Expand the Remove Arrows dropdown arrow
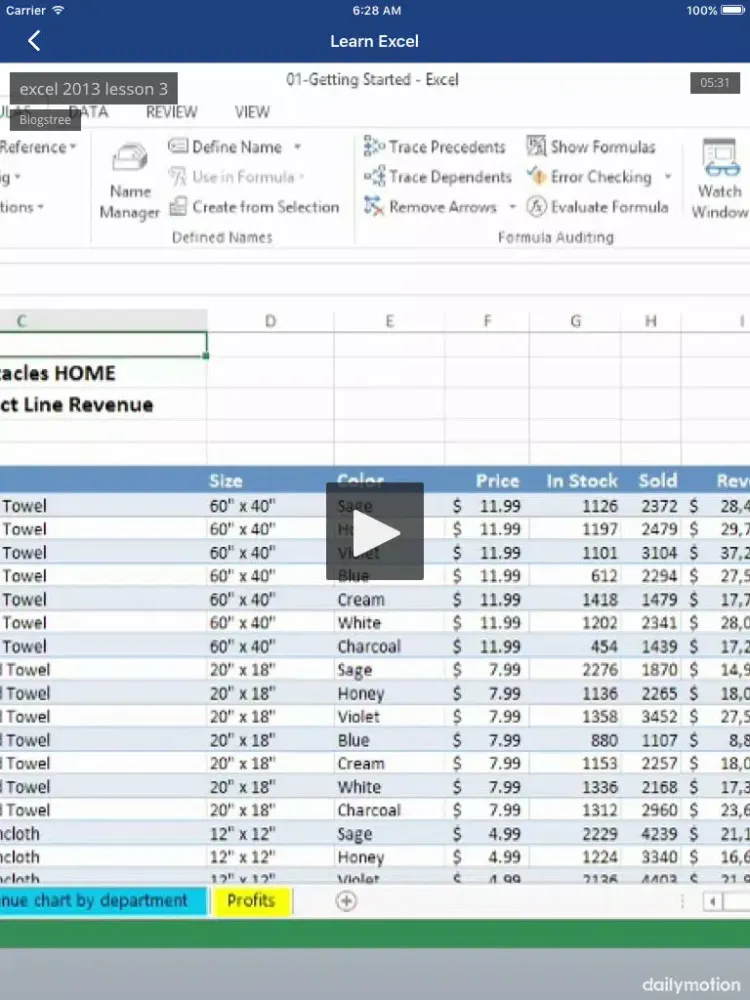 coord(511,207)
